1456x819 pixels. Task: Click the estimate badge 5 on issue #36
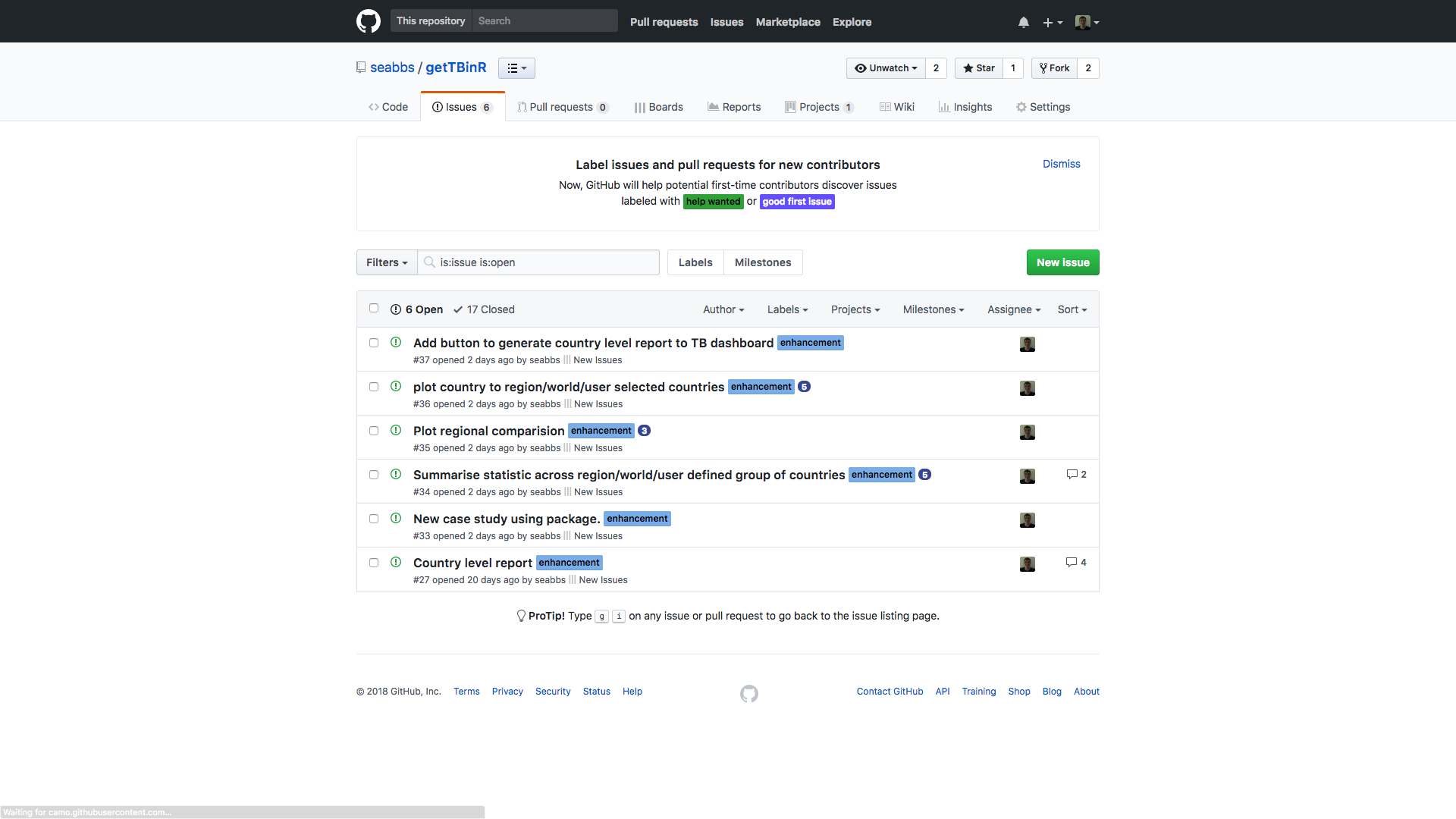click(x=805, y=387)
